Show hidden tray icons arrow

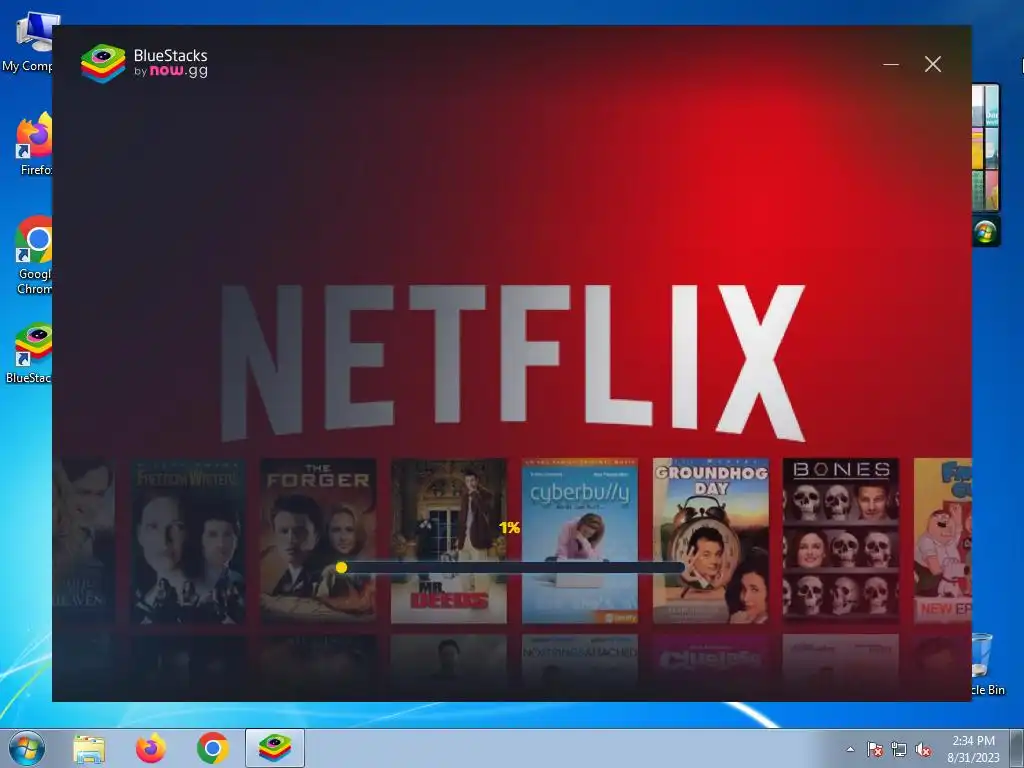pyautogui.click(x=850, y=749)
